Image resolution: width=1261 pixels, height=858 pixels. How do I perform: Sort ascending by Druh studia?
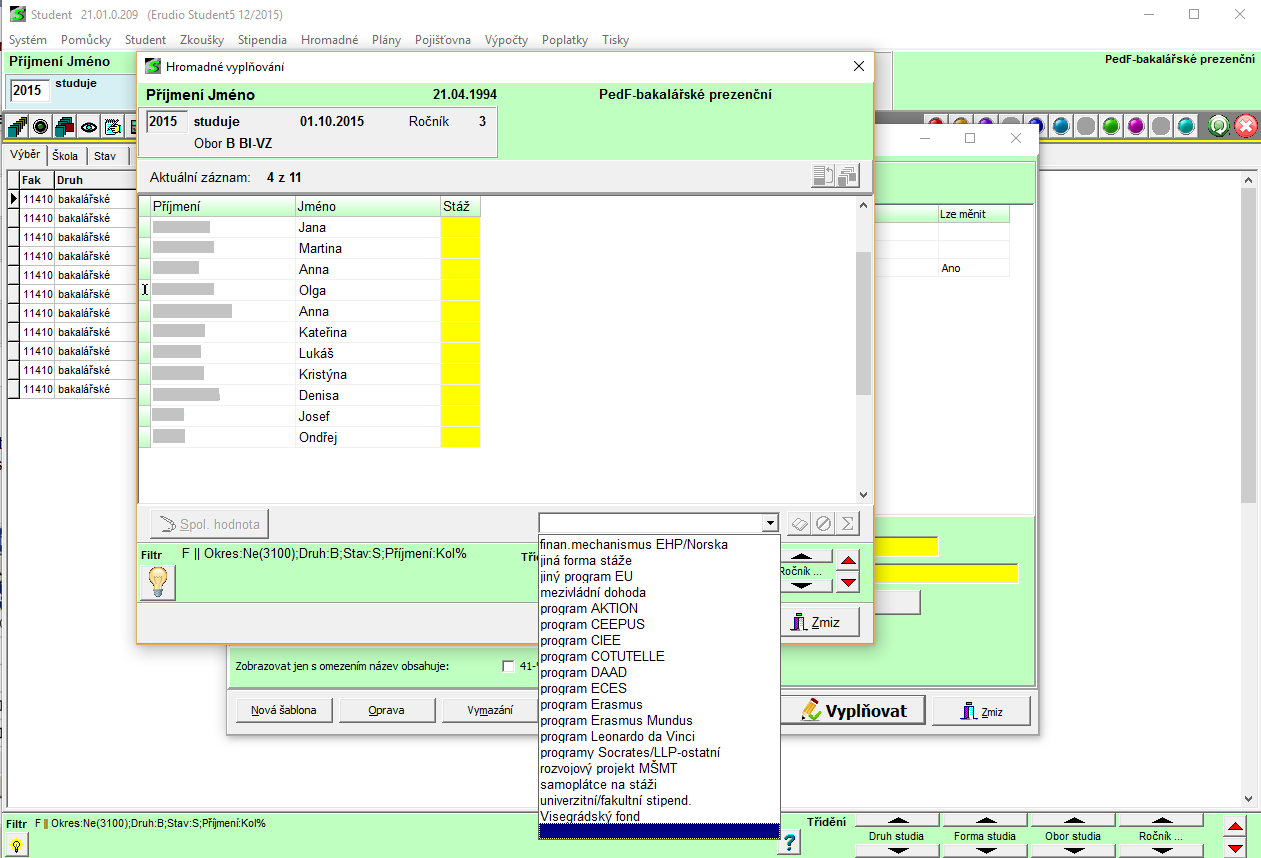click(895, 822)
